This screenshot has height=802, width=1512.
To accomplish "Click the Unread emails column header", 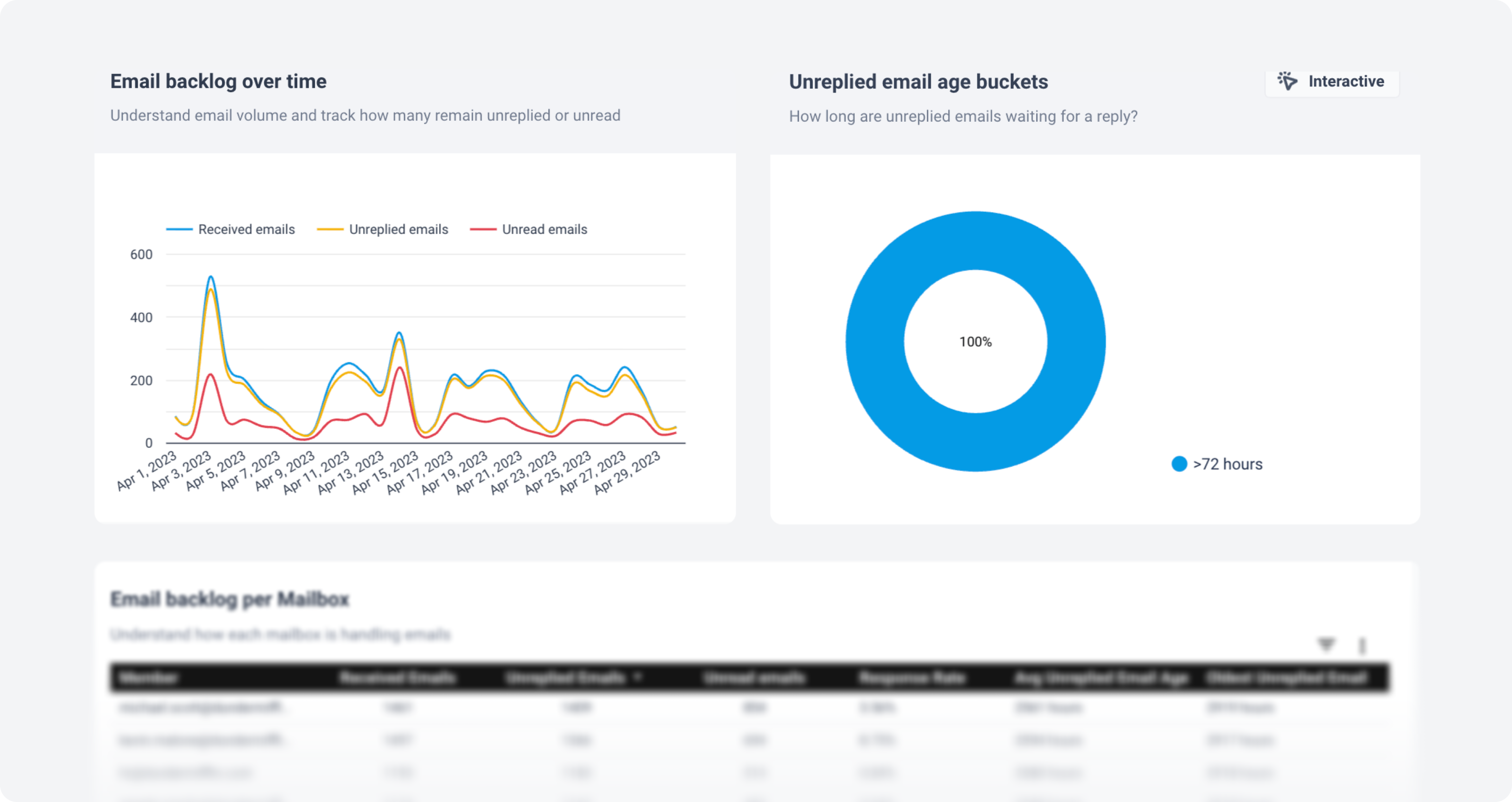I will coord(754,678).
